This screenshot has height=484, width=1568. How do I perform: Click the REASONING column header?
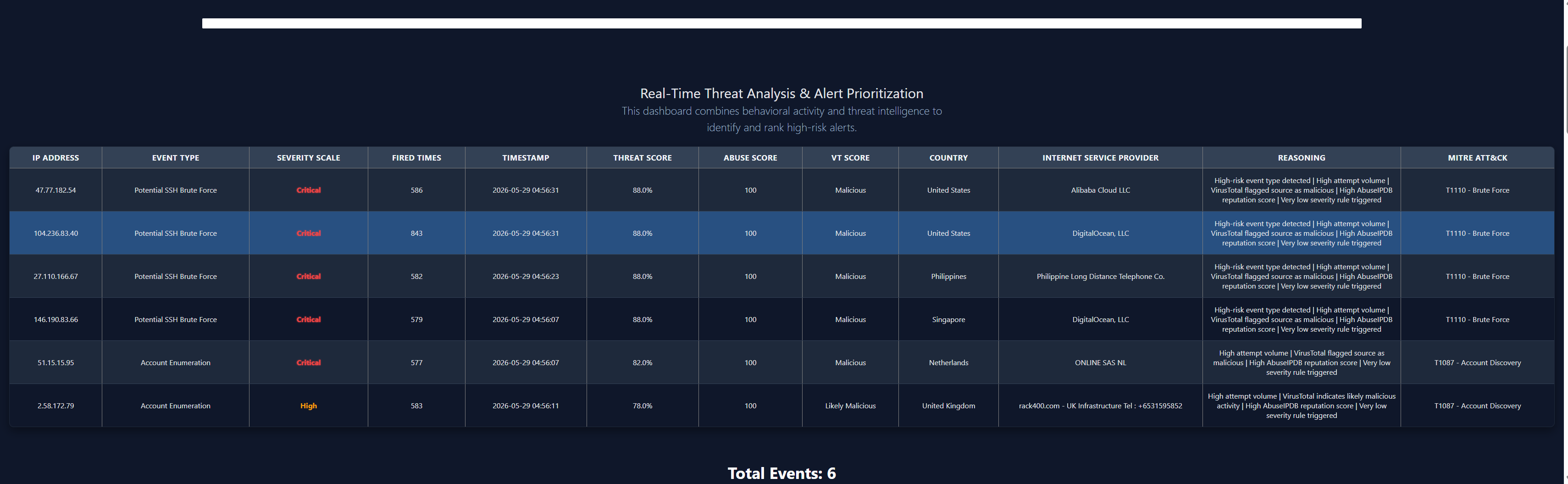[x=1302, y=158]
